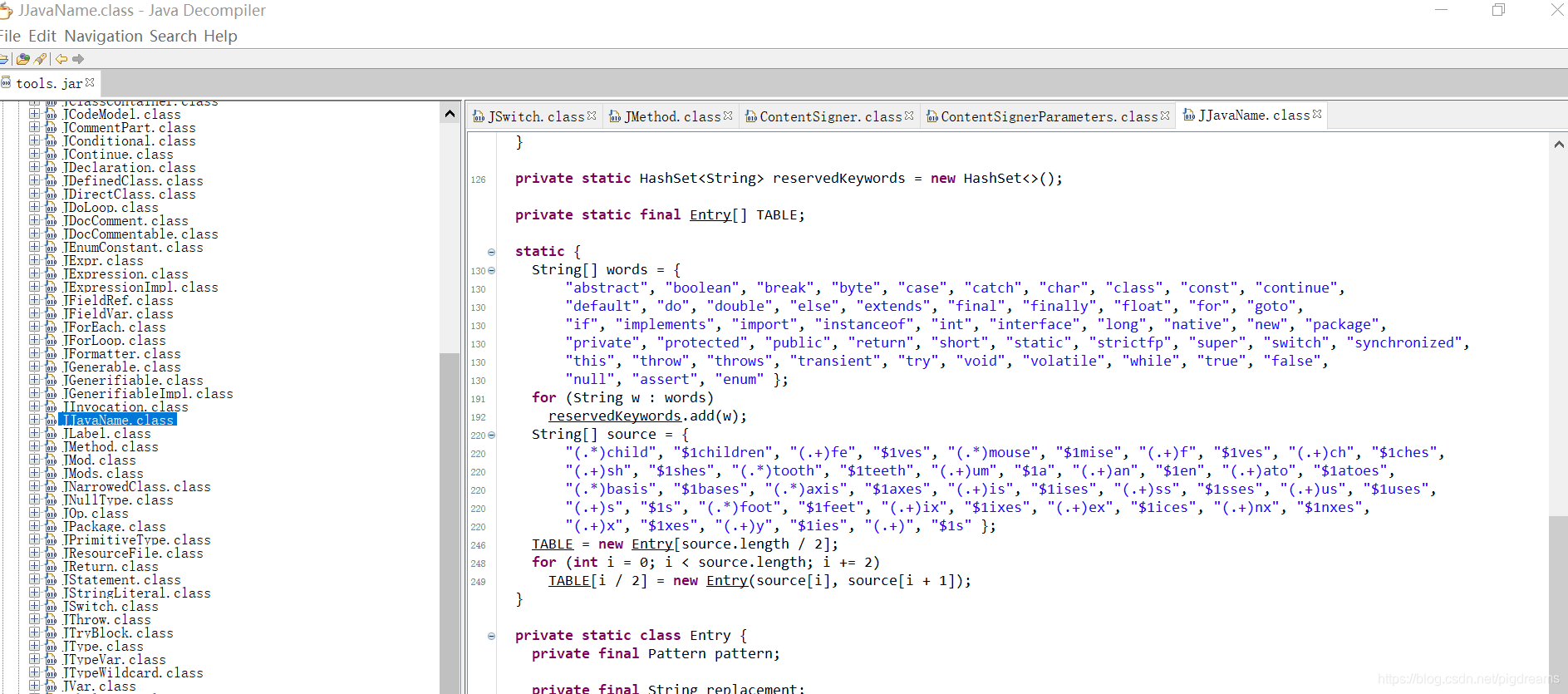The width and height of the screenshot is (1568, 694).
Task: Follow the reservedKeywords link in for loop
Action: (x=614, y=416)
